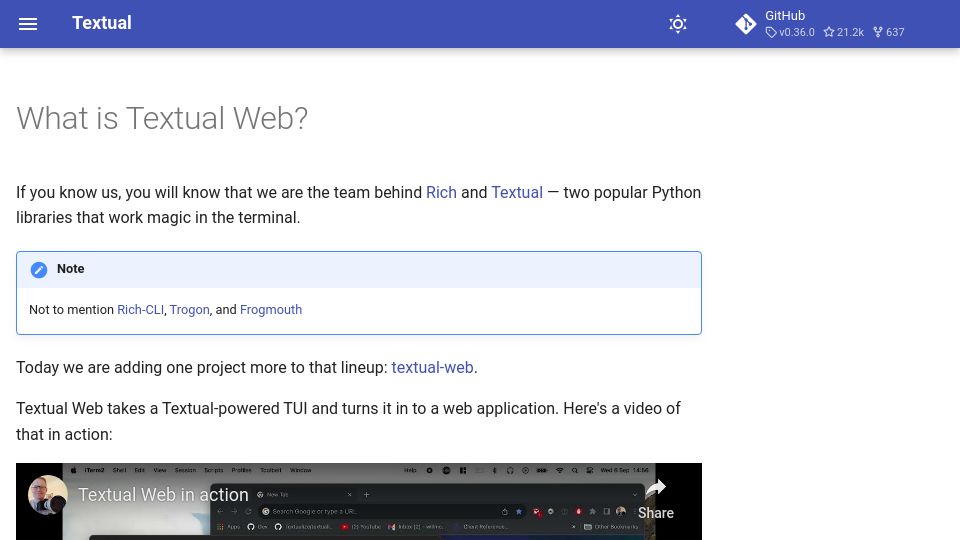The width and height of the screenshot is (960, 540).
Task: Follow the Trogon link
Action: pos(189,310)
